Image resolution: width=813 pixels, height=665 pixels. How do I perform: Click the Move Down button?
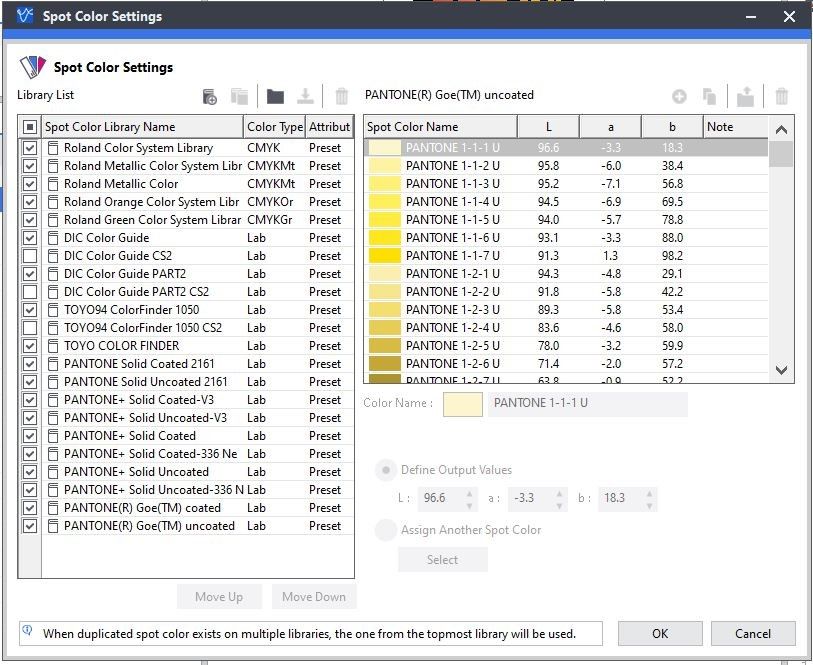point(314,597)
